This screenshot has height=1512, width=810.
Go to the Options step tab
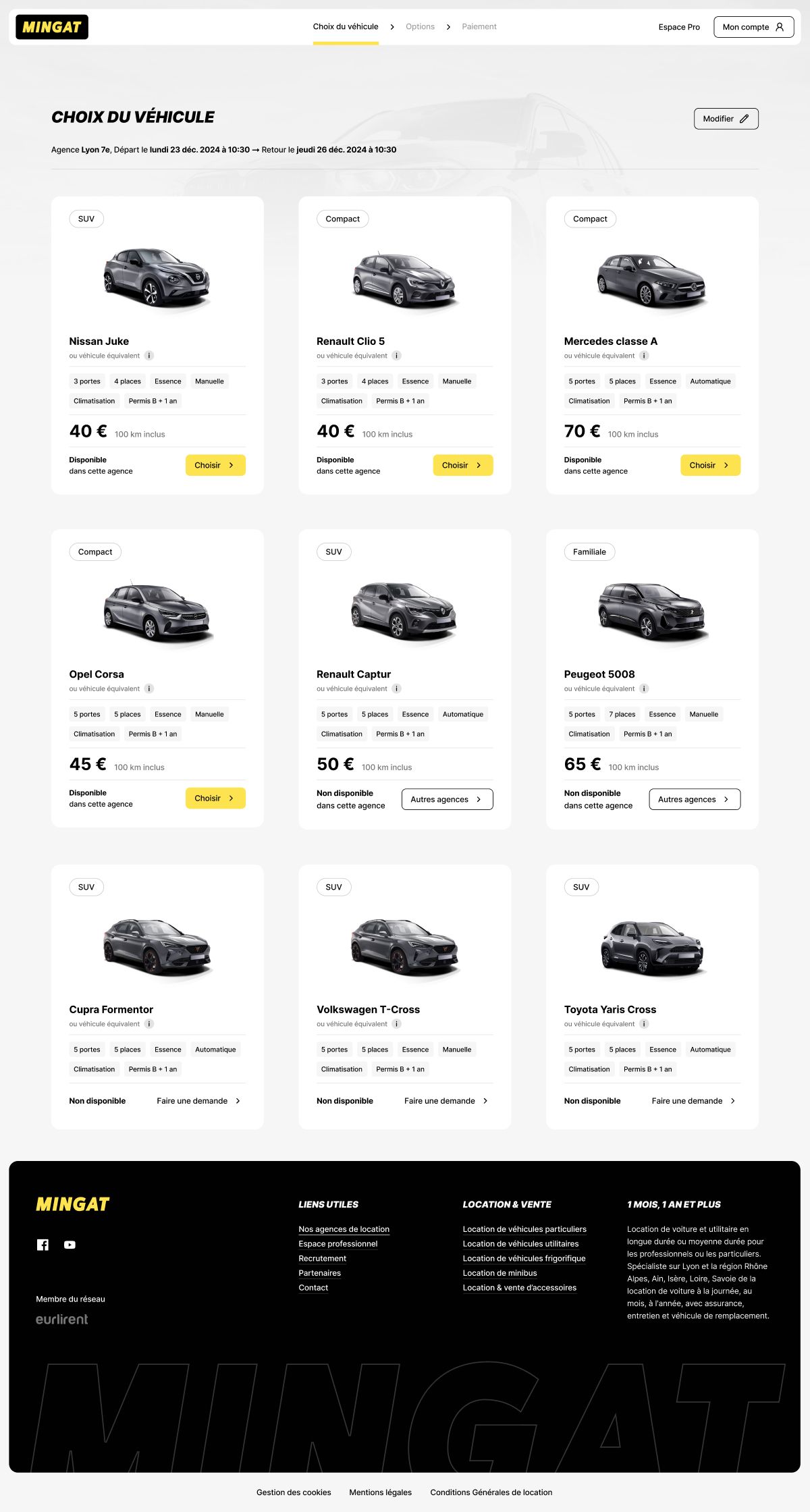pos(420,27)
